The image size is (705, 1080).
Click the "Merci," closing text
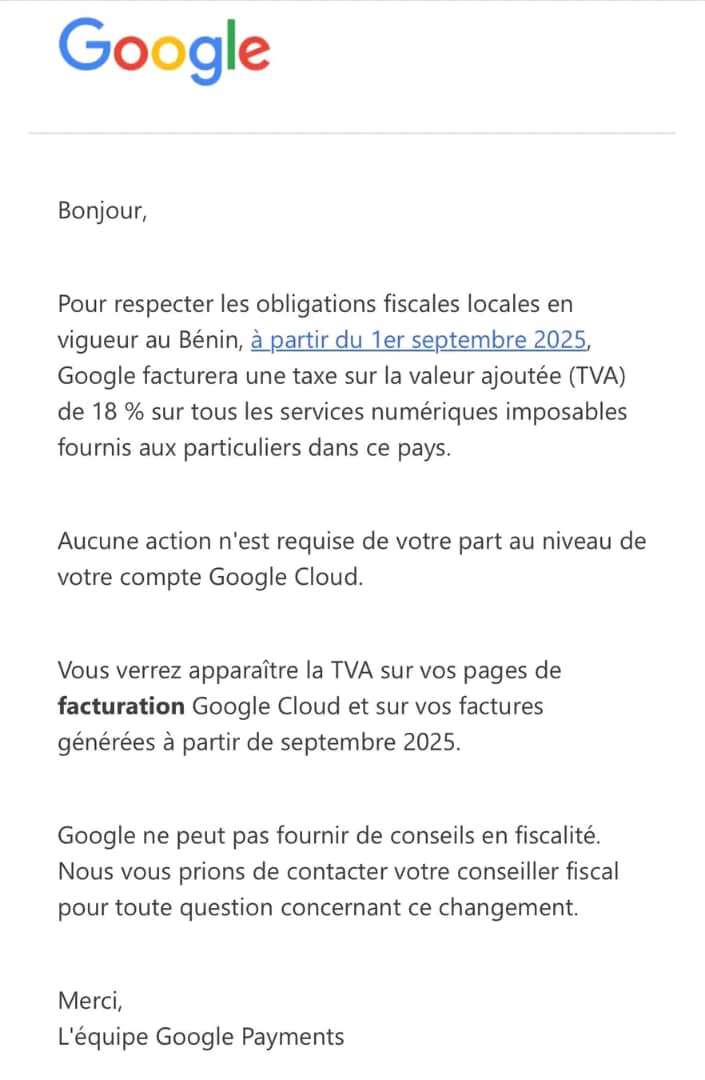click(90, 1001)
